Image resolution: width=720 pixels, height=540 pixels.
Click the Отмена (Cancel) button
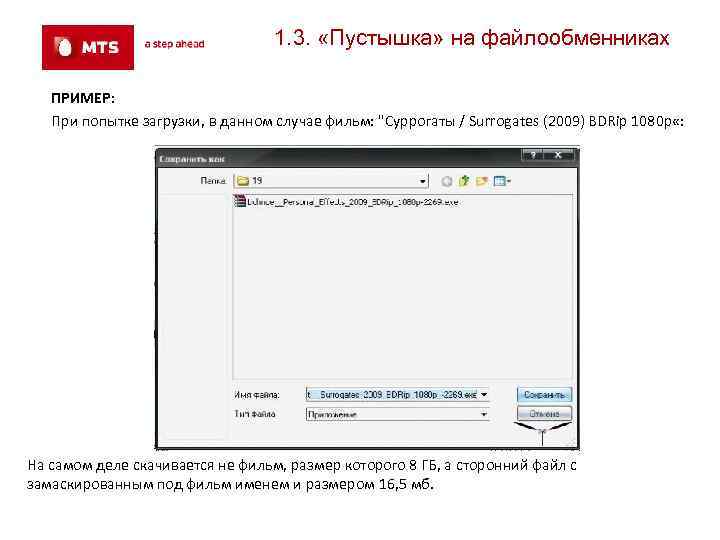[x=544, y=414]
